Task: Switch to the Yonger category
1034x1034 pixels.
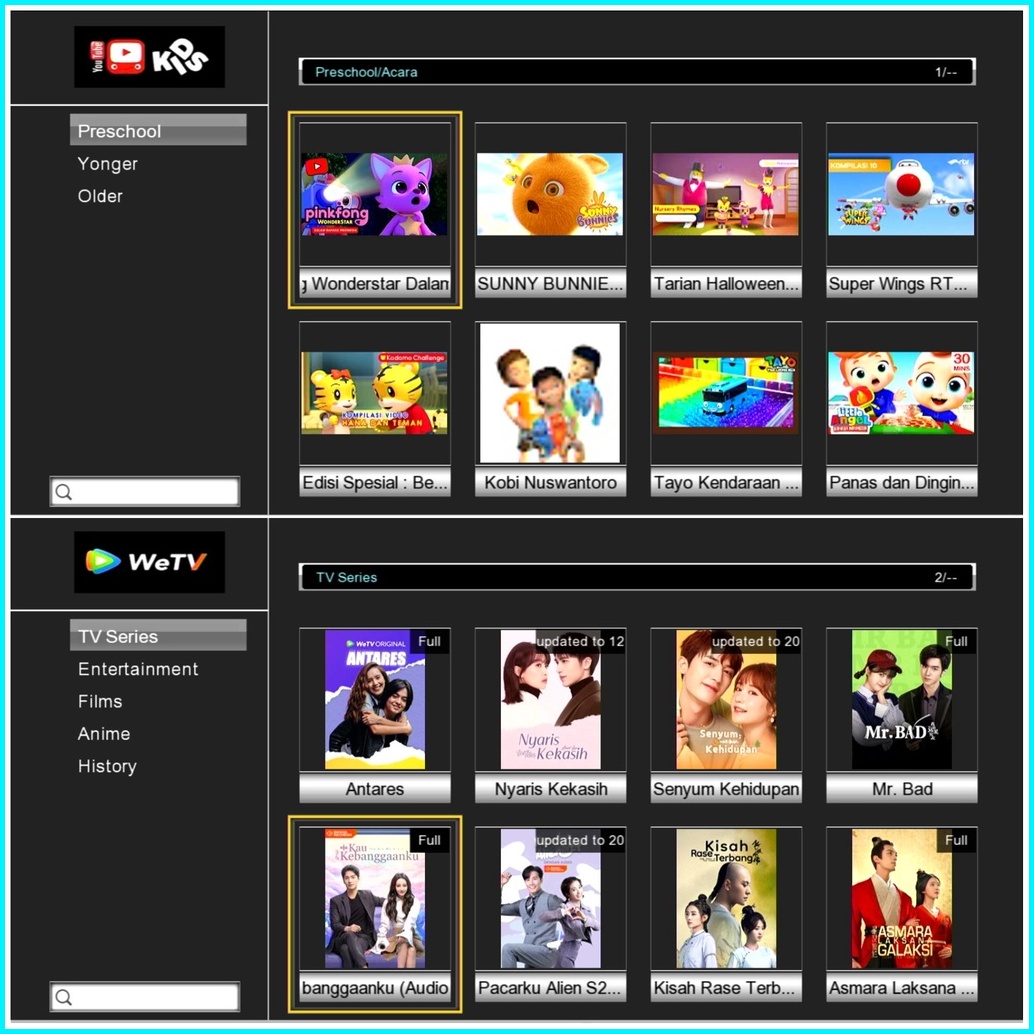Action: tap(108, 164)
